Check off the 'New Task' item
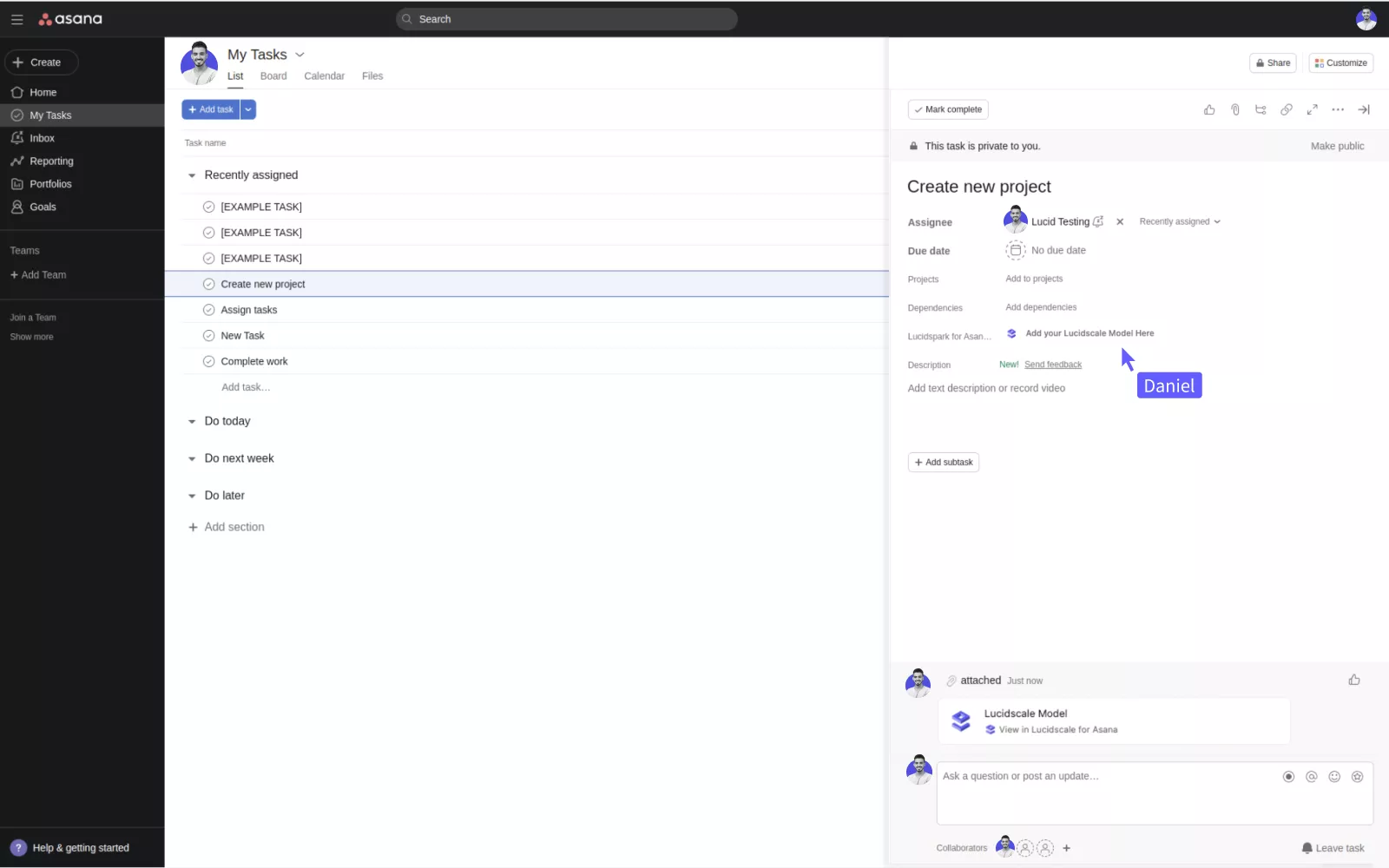 [x=208, y=336]
